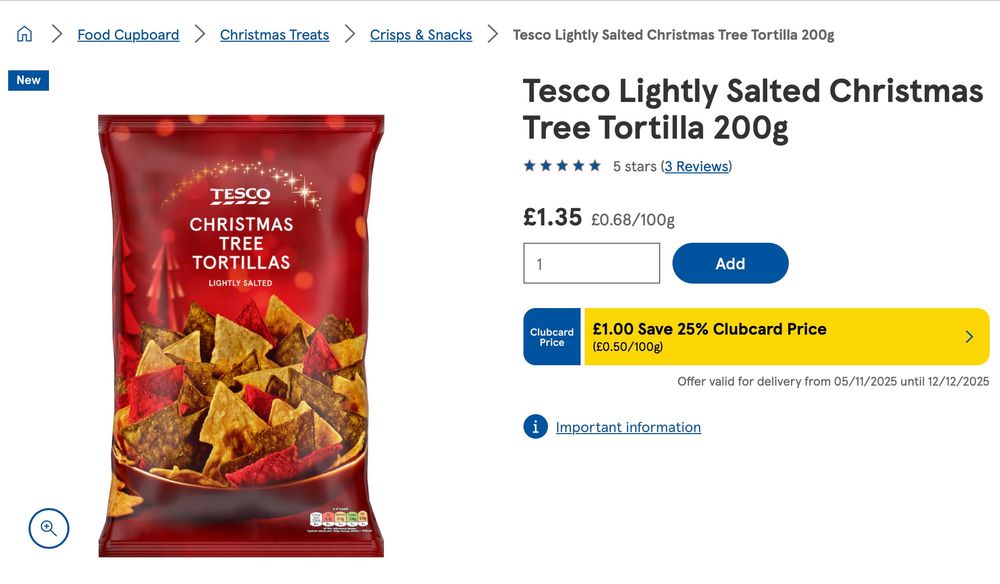Open the Food Cupboard breadcrumb

tap(128, 34)
